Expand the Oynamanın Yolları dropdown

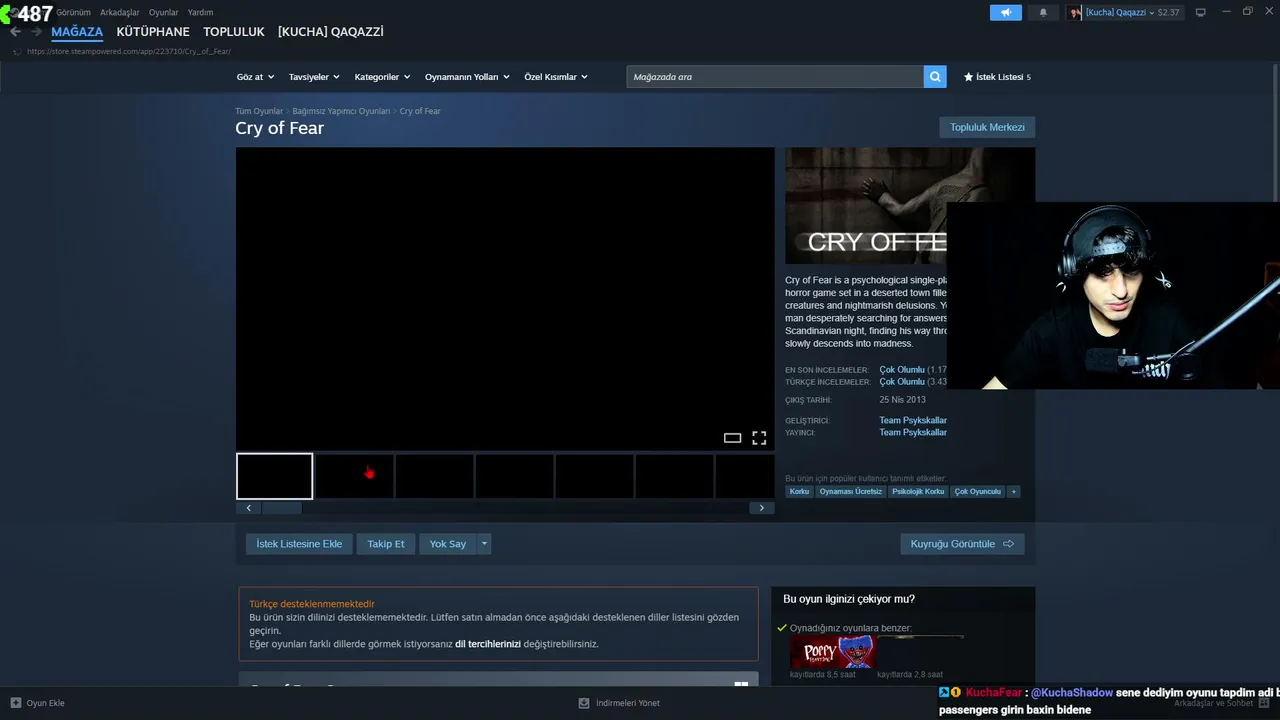coord(467,77)
